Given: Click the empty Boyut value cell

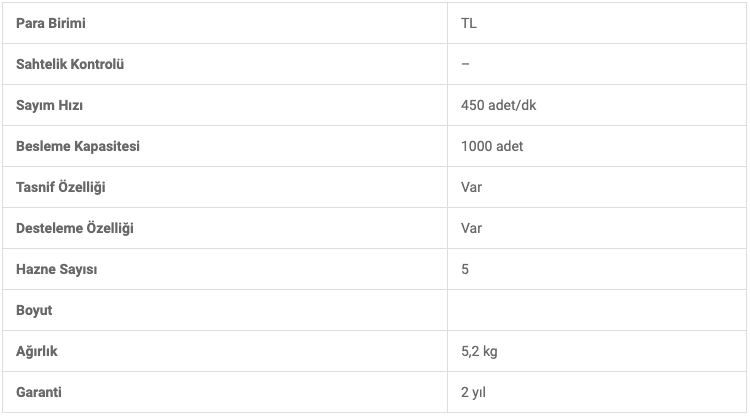Looking at the screenshot, I should point(597,310).
